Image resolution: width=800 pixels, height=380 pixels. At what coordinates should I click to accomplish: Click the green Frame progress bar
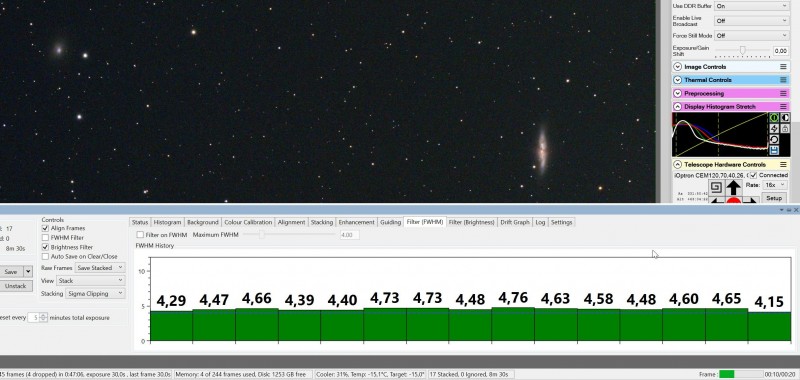pos(741,374)
